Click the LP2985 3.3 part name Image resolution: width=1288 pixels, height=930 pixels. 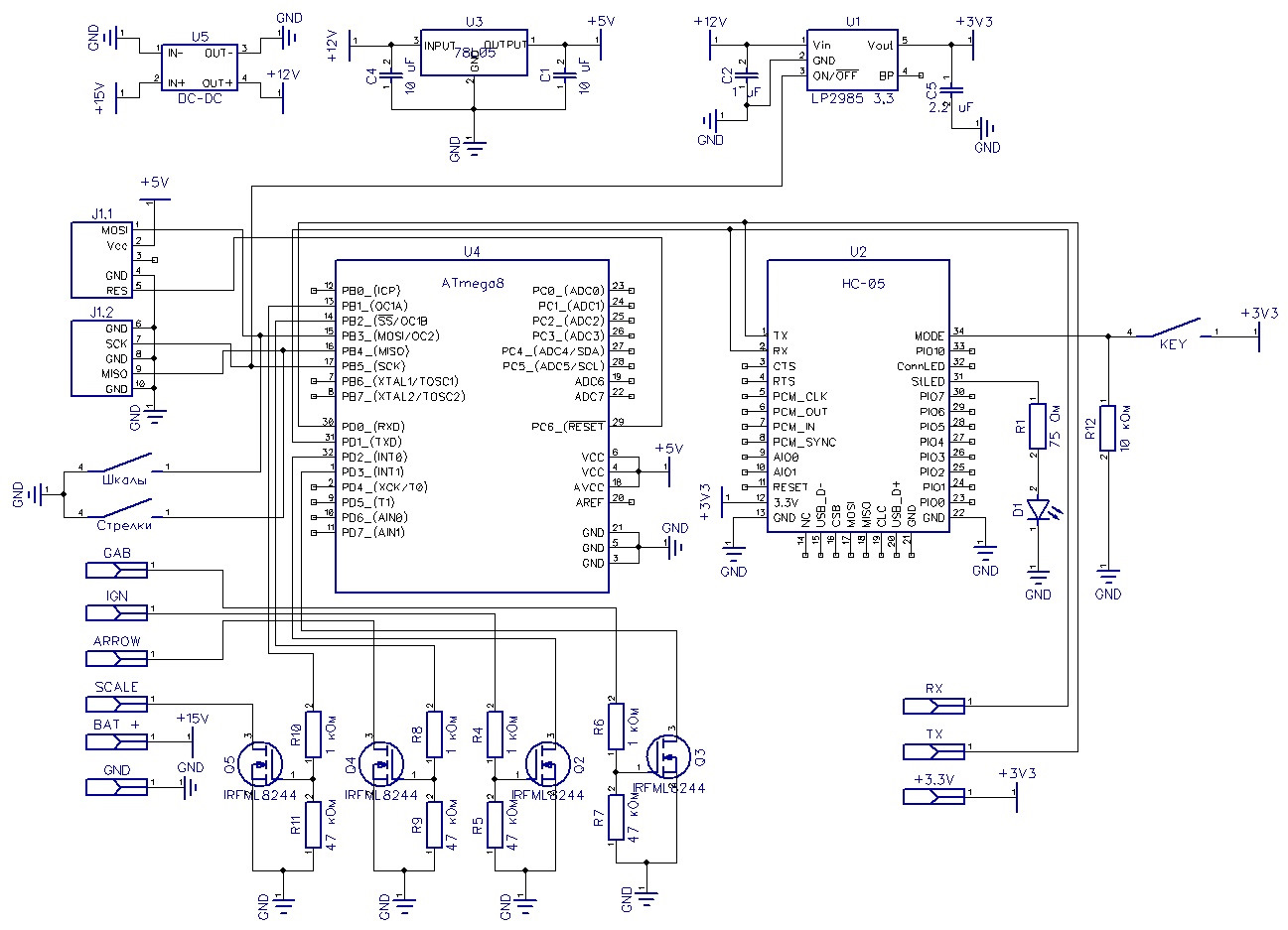tap(855, 100)
